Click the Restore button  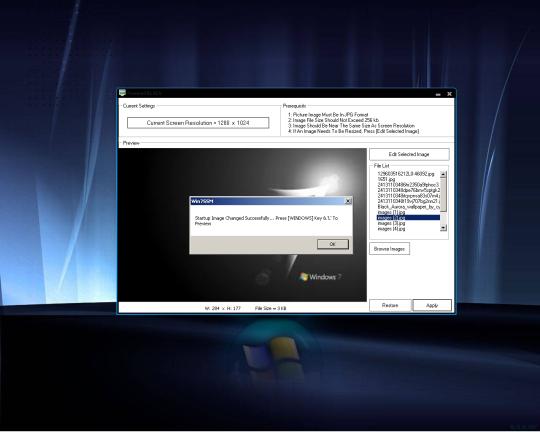coord(390,305)
